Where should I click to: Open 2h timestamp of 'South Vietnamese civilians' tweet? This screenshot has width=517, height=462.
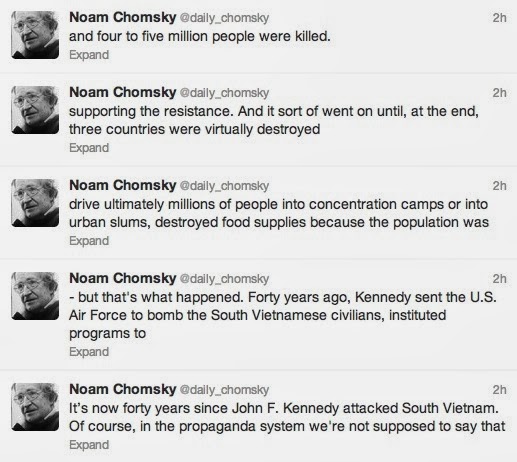499,279
